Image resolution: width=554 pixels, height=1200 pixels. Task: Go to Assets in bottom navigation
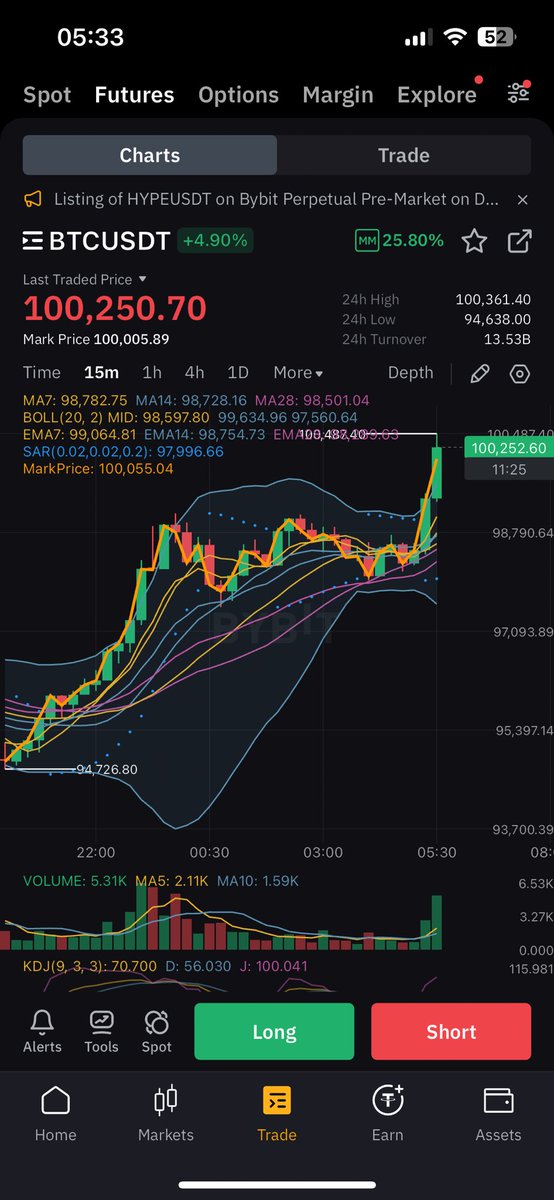(x=498, y=1114)
